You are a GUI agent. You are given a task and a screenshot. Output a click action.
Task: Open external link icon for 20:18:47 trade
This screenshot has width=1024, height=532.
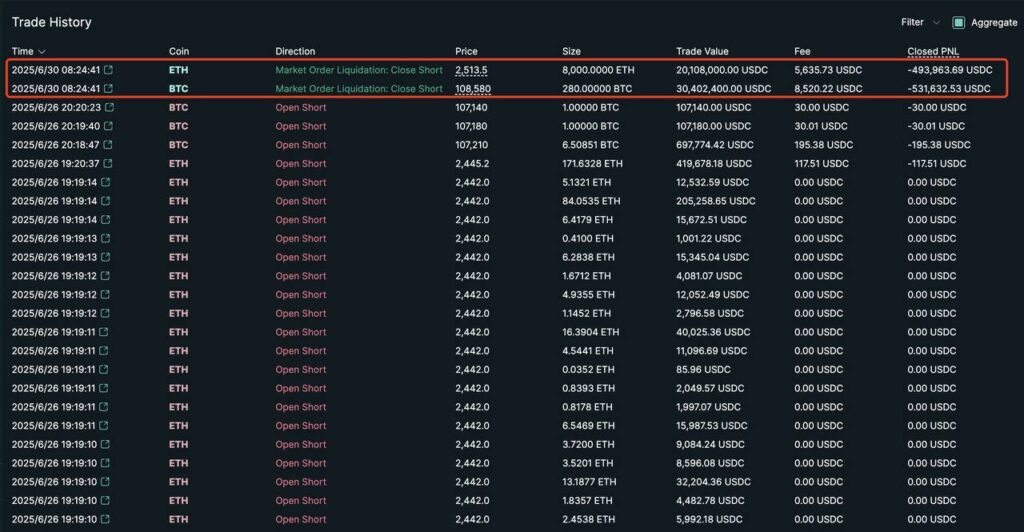(x=108, y=145)
